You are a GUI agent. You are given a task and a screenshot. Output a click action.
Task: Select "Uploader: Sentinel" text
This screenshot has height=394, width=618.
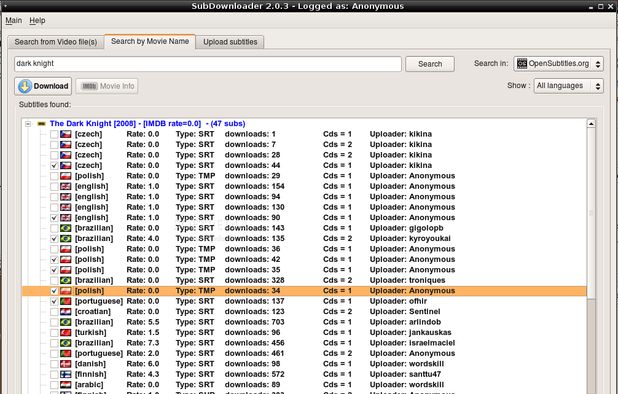point(405,312)
